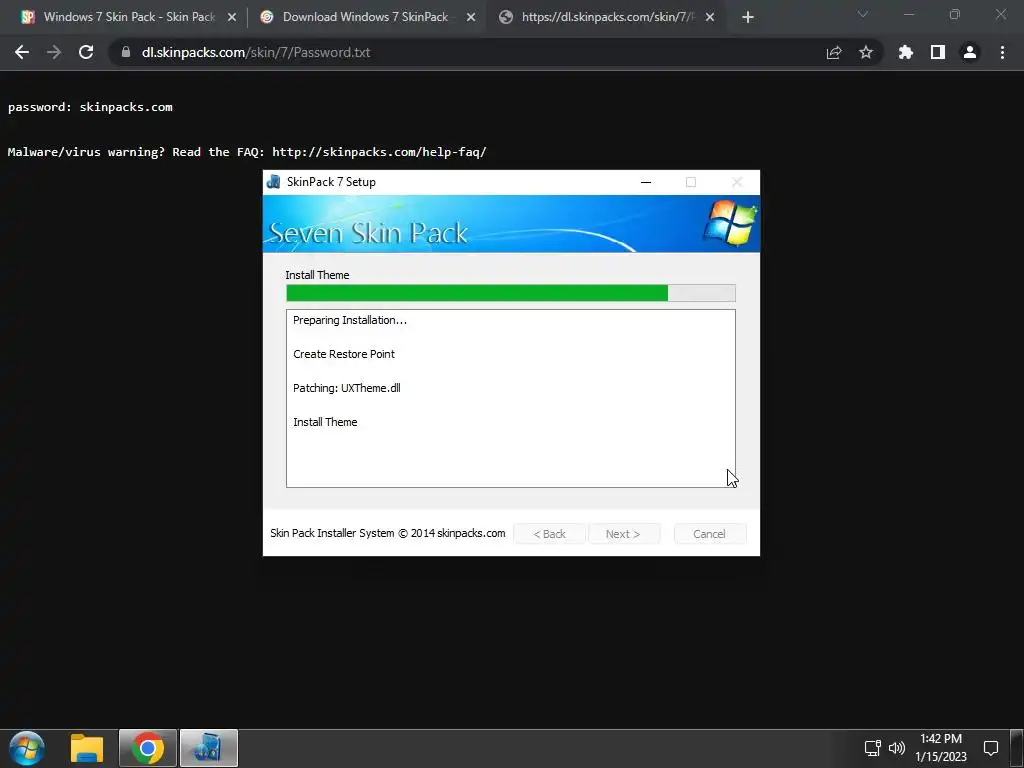Screen dimensions: 1024x768
Task: Close the Download Windows 7 SkinPack tab
Action: tap(471, 17)
